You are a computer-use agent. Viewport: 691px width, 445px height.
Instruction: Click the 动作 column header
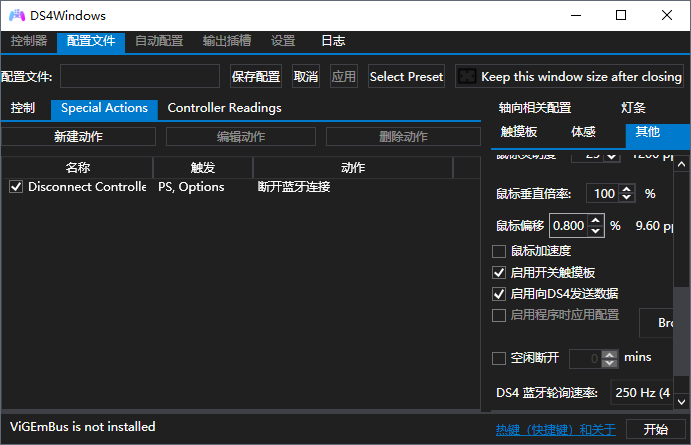point(353,167)
